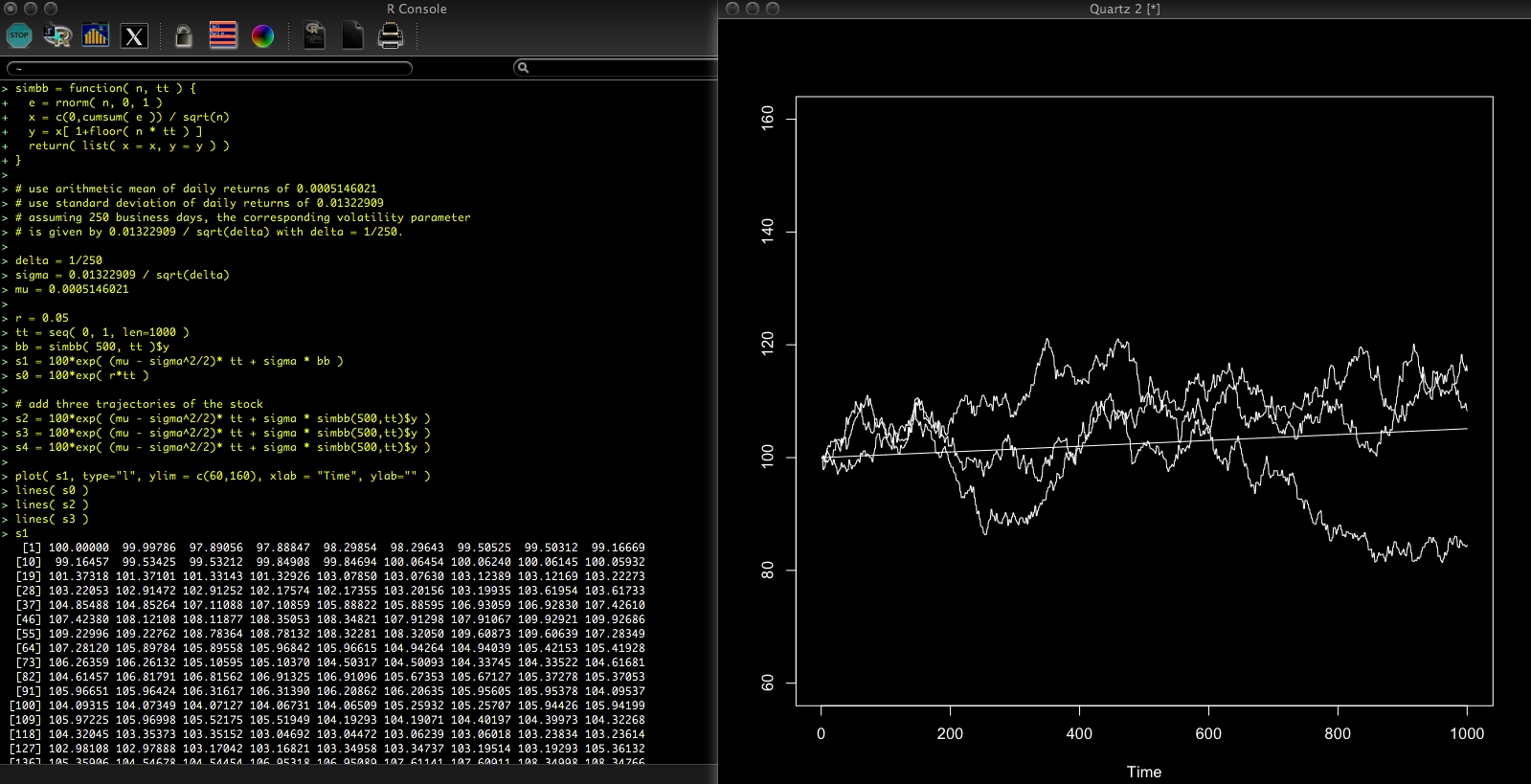Open a new Quartz device via bar-chart icon

[96, 36]
